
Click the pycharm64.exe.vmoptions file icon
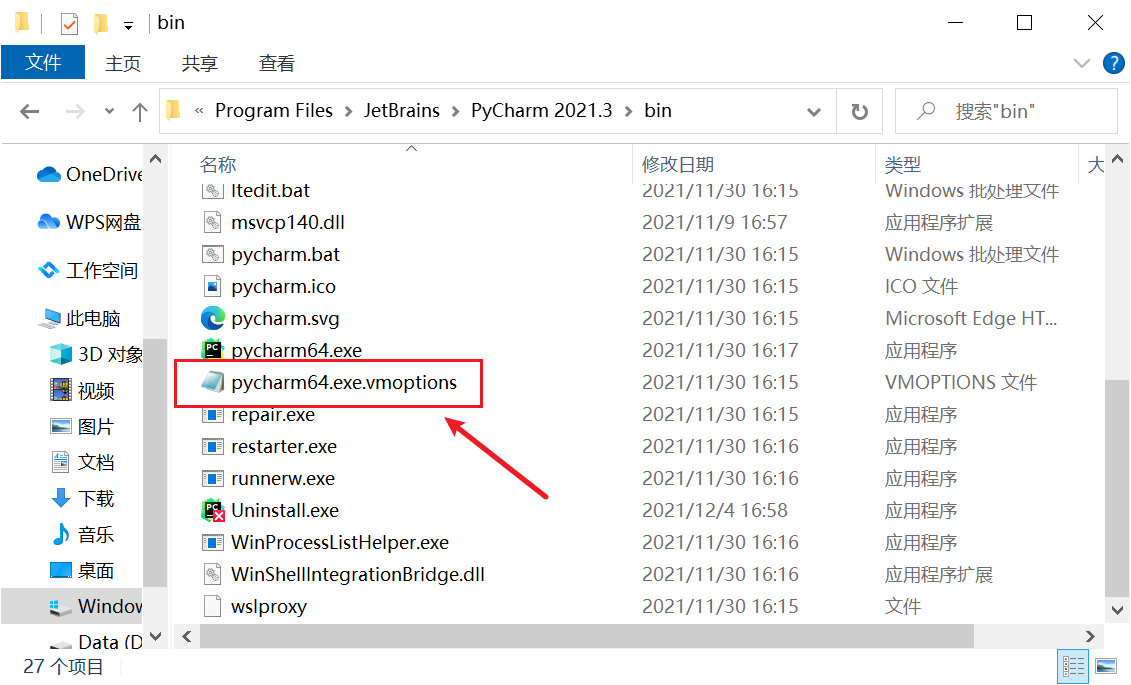tap(212, 381)
